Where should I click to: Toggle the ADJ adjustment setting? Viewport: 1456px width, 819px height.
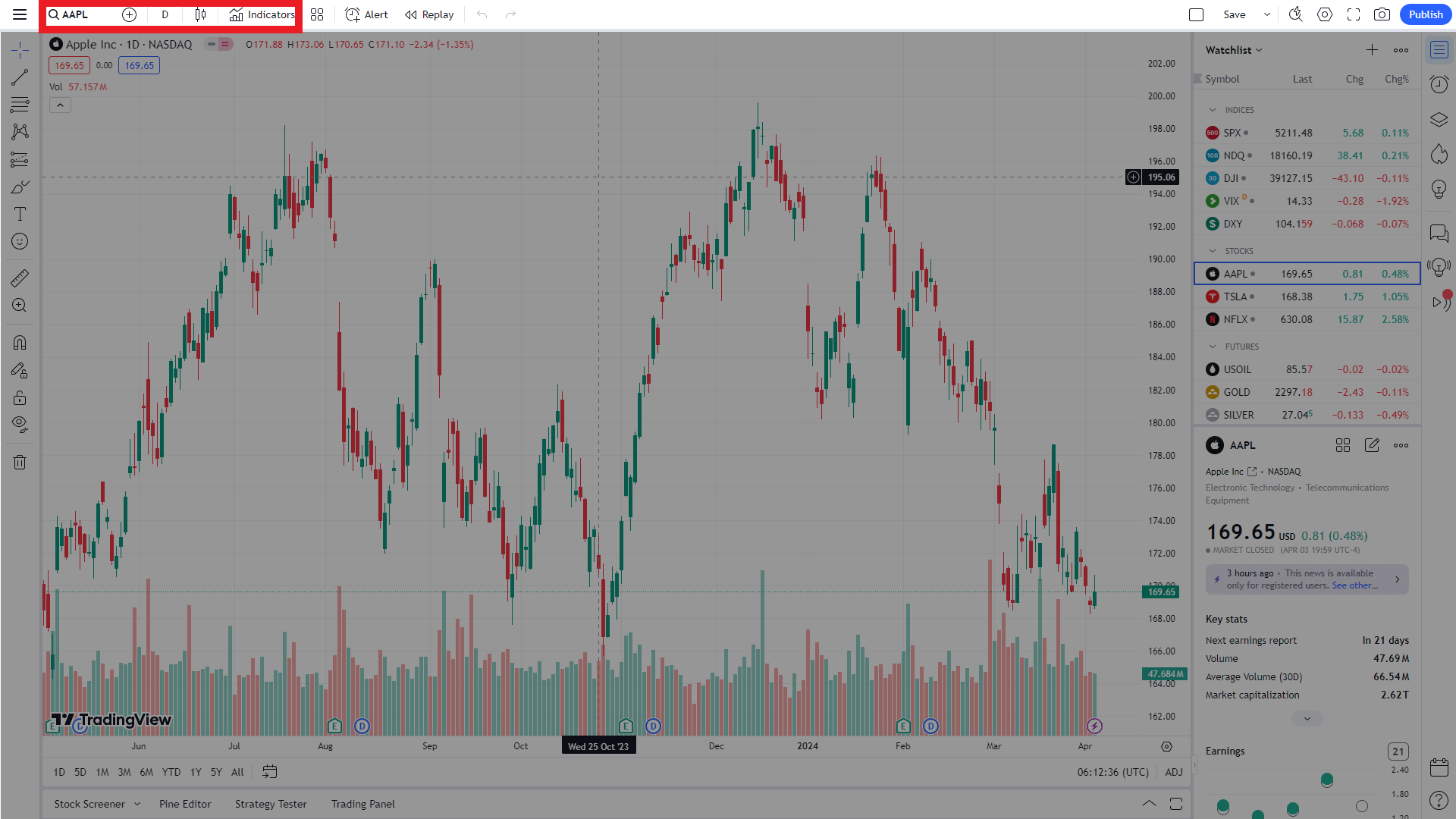1173,772
